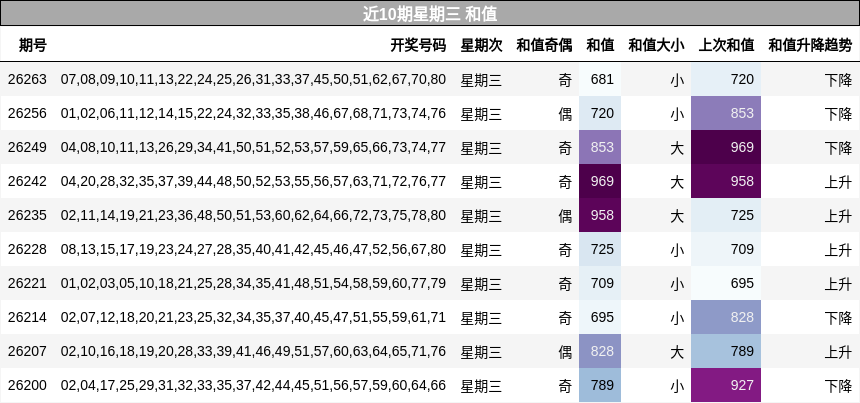Click 和值 cell 725 in row 26228
The image size is (860, 403).
click(x=600, y=249)
